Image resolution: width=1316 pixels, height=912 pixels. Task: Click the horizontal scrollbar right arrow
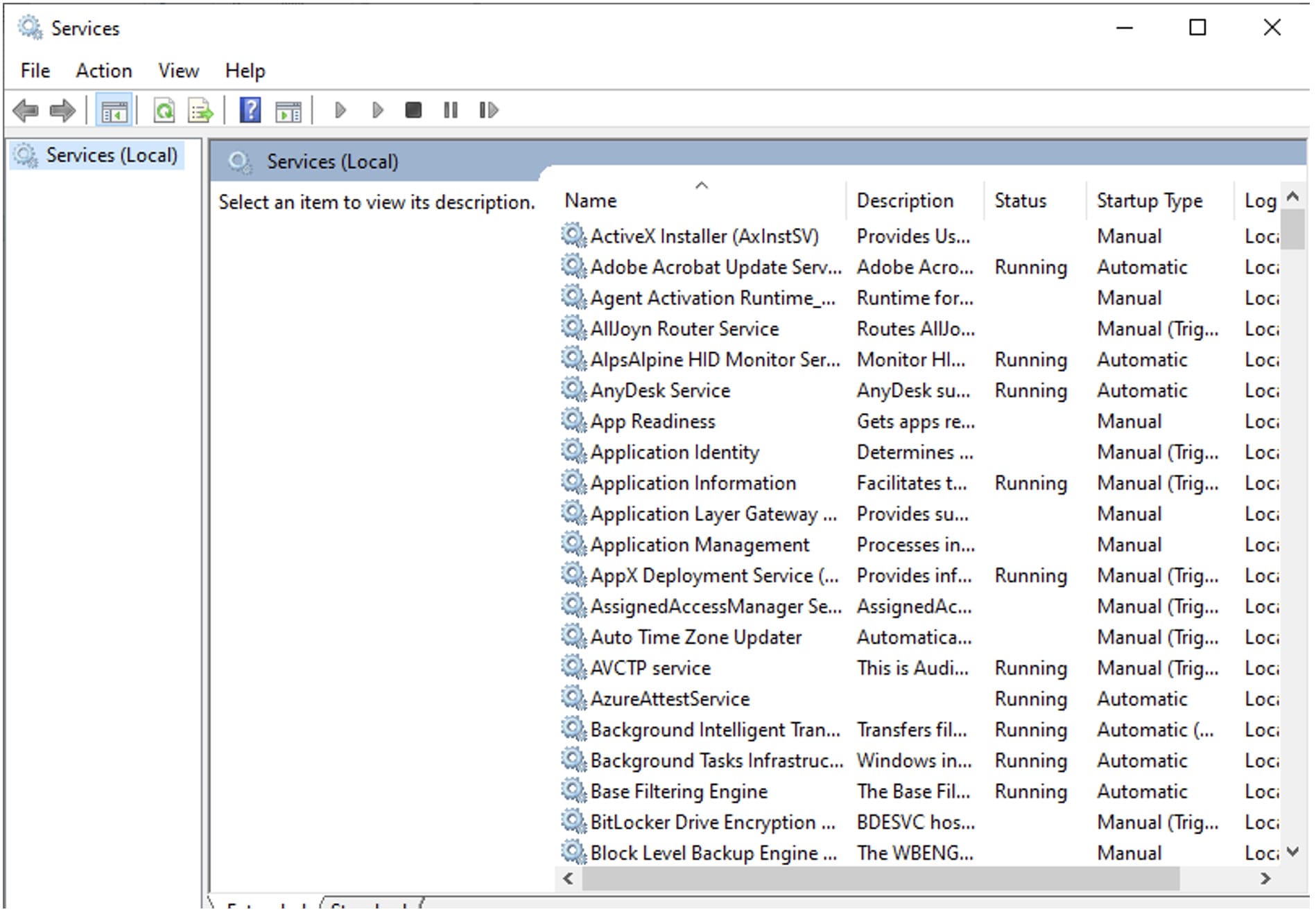coord(1265,879)
